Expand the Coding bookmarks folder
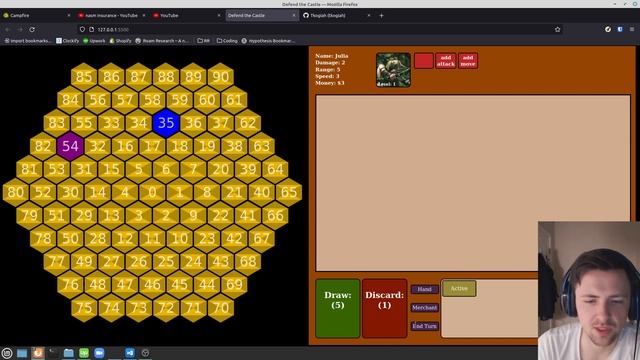The width and height of the screenshot is (640, 360). 227,41
